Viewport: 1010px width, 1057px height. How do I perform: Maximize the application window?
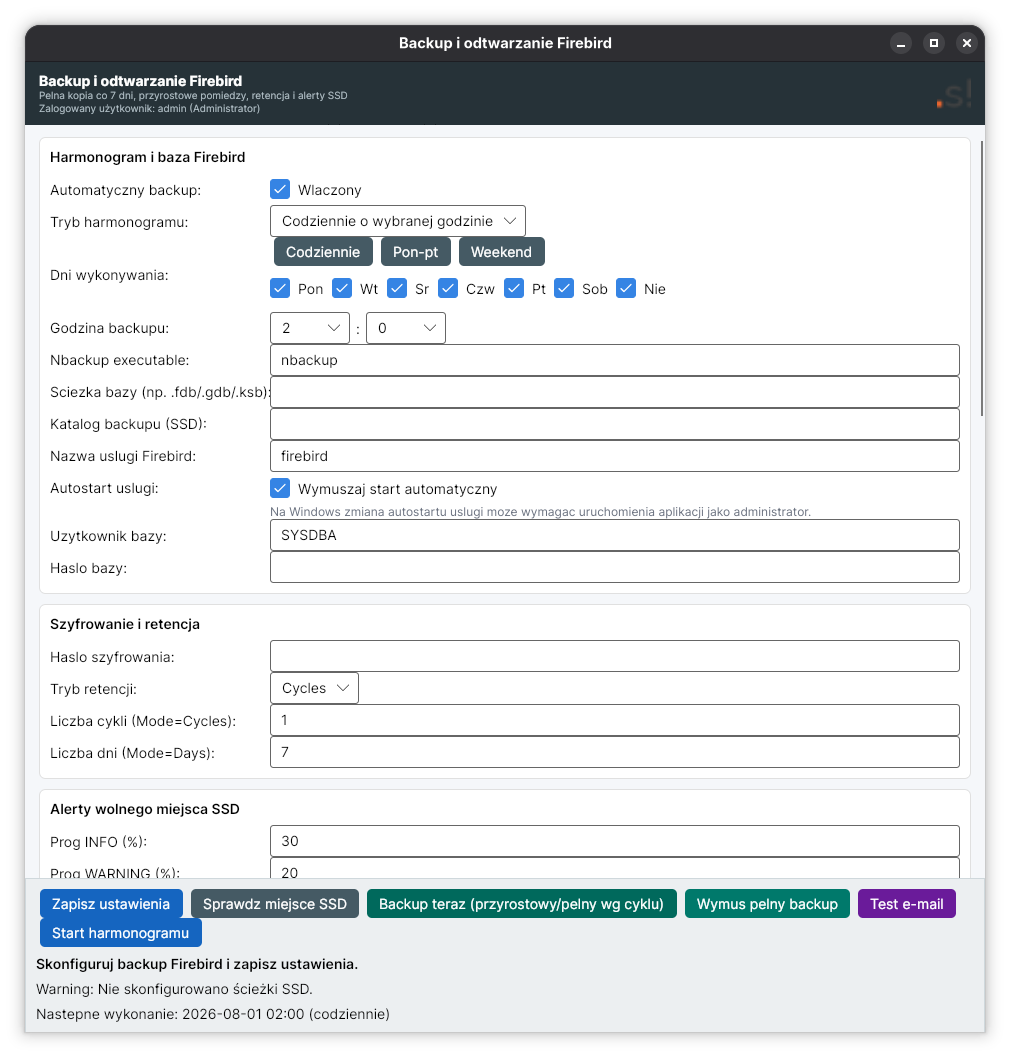(x=934, y=43)
